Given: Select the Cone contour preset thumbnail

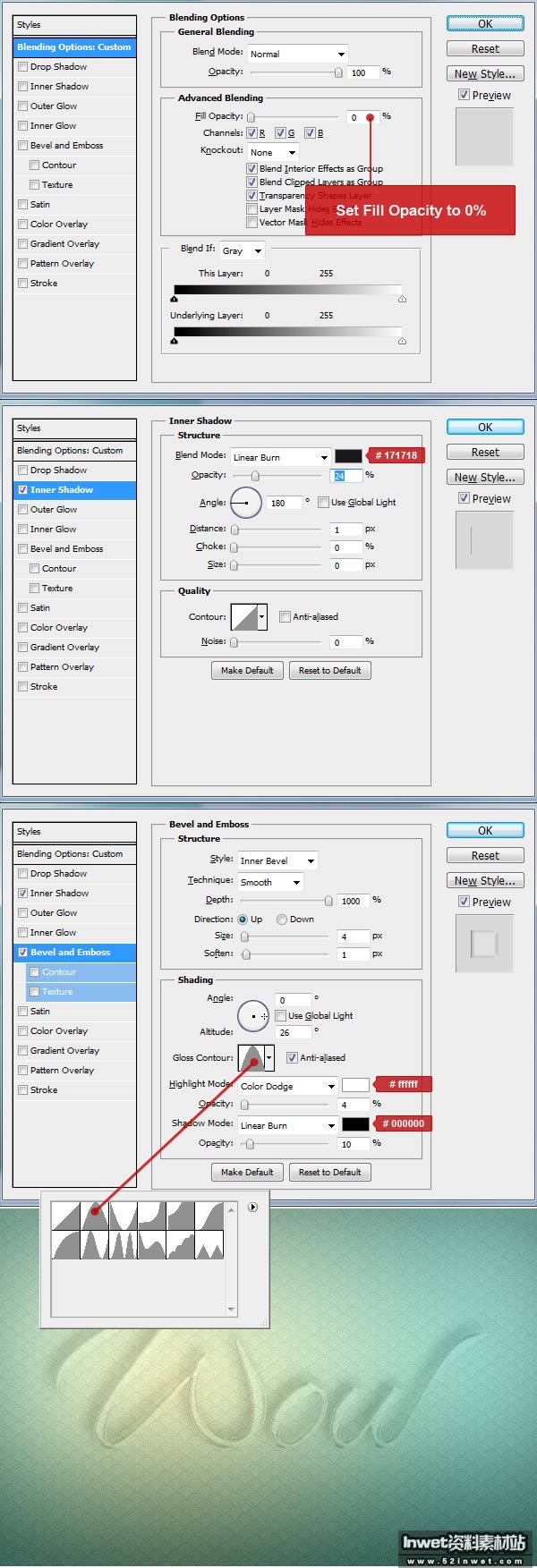Looking at the screenshot, I should [94, 1216].
